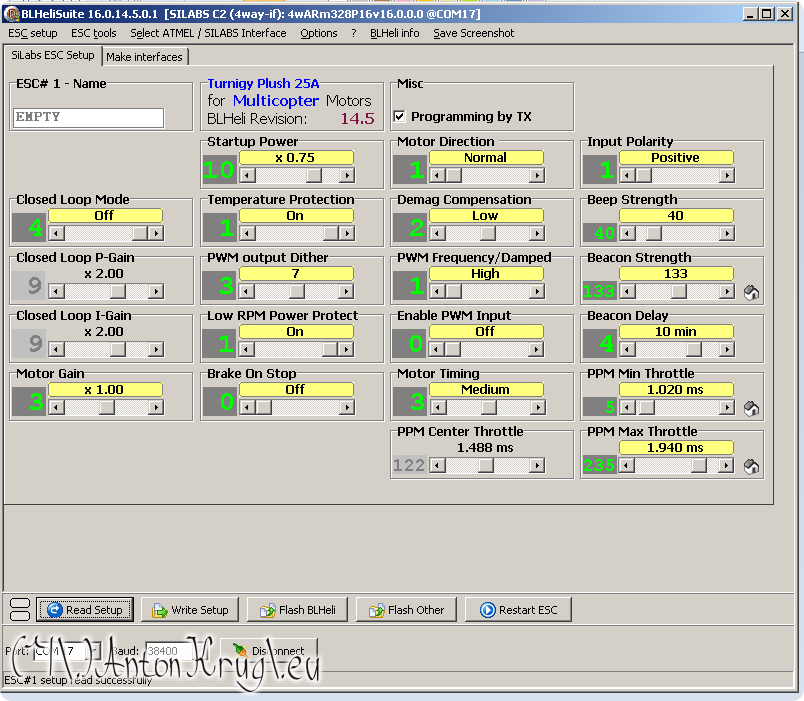Increase PPM Min Throttle with right arrow
804x701 pixels.
[727, 407]
